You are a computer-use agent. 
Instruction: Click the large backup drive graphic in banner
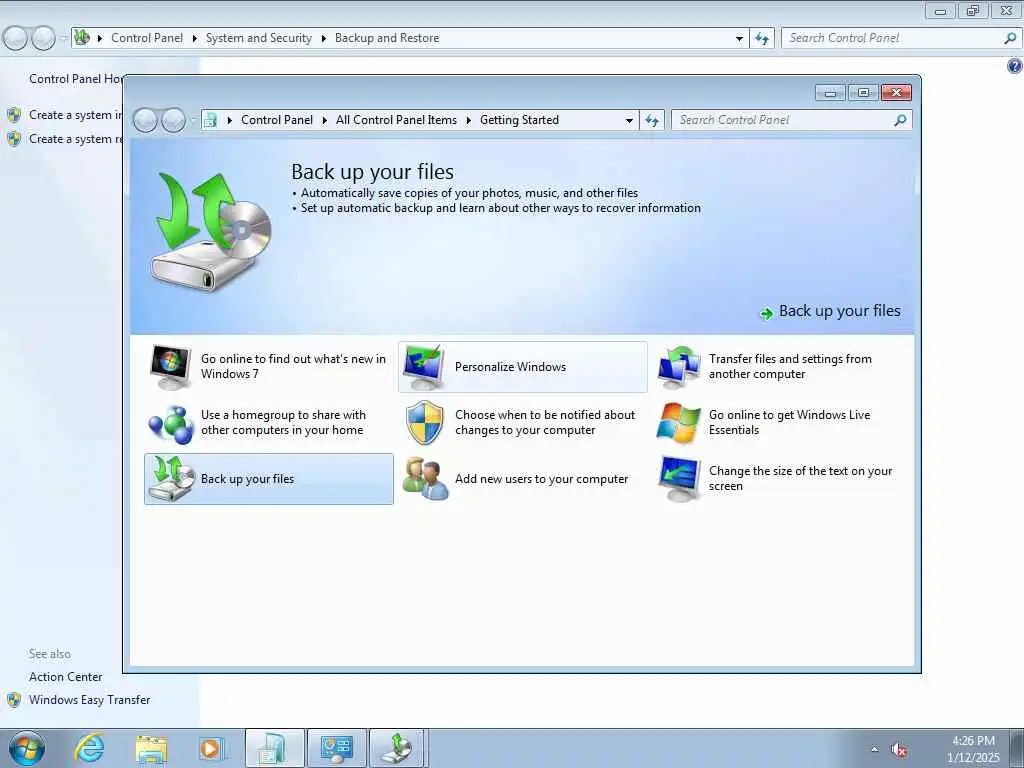[210, 232]
